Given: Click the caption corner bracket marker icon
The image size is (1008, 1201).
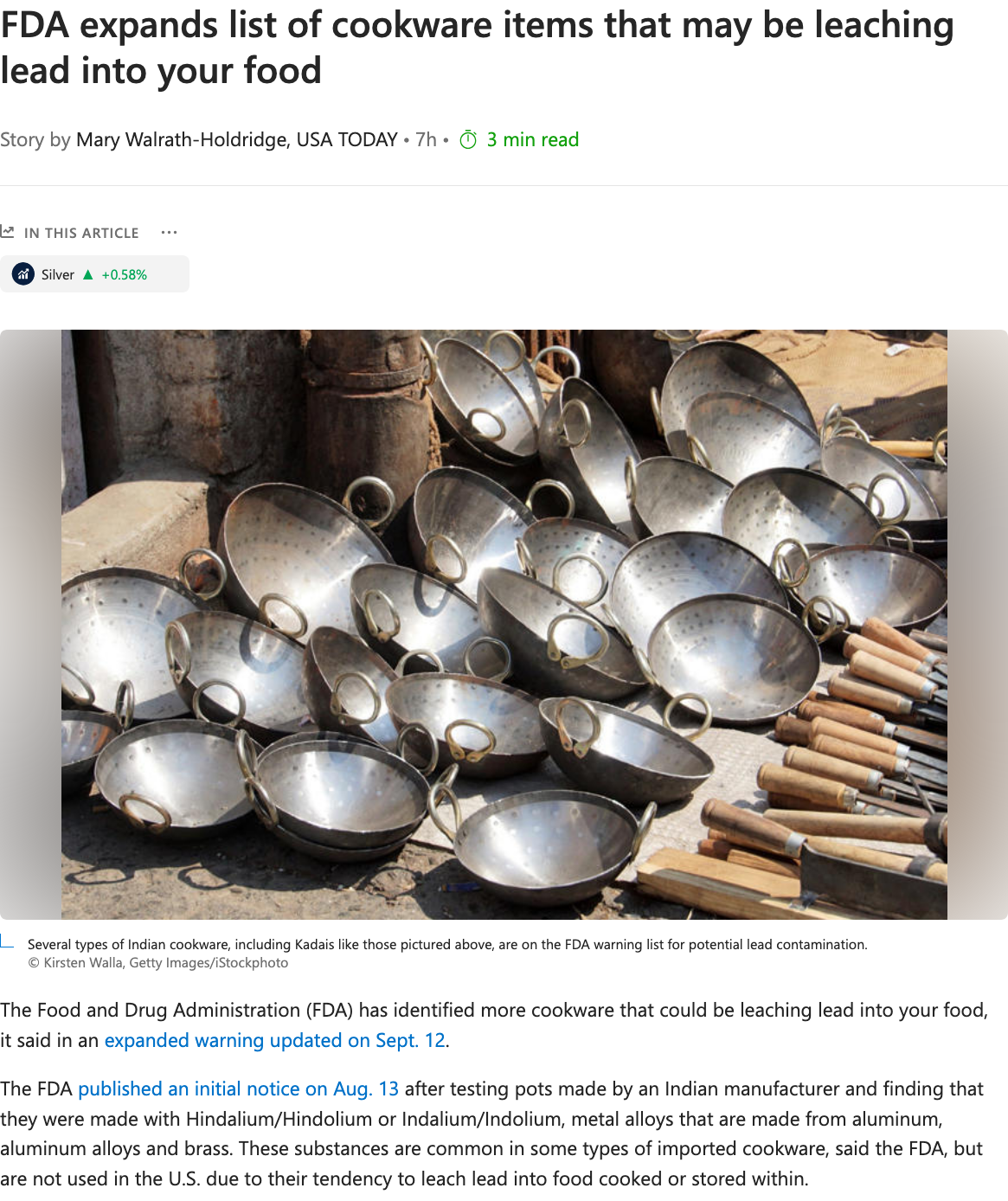Looking at the screenshot, I should point(6,941).
